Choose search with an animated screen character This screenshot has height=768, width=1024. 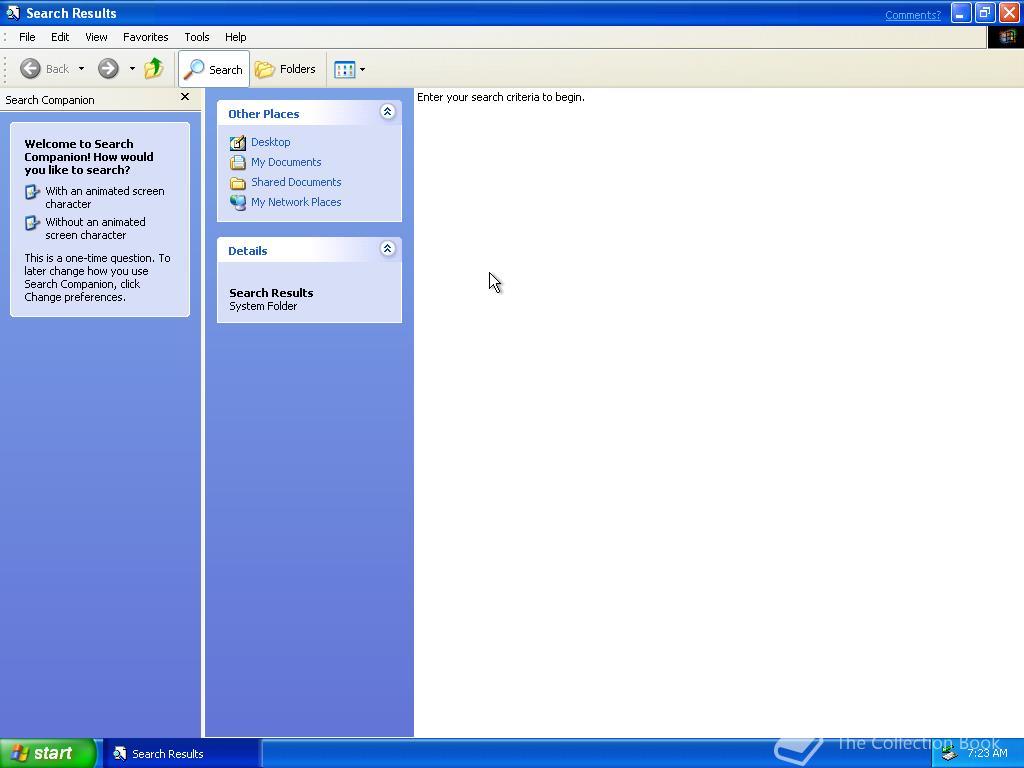[104, 197]
